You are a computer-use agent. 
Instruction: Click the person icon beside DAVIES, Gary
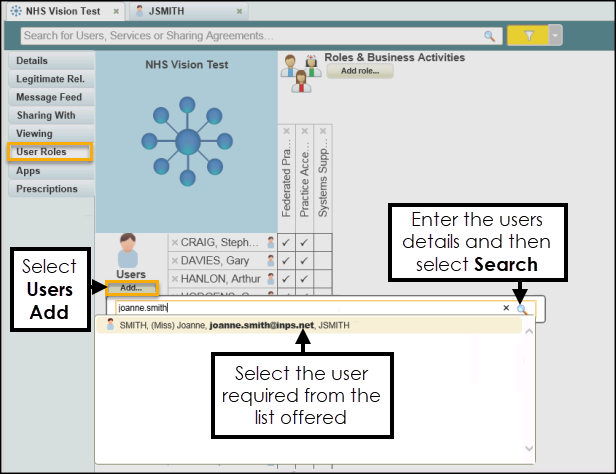[x=270, y=260]
